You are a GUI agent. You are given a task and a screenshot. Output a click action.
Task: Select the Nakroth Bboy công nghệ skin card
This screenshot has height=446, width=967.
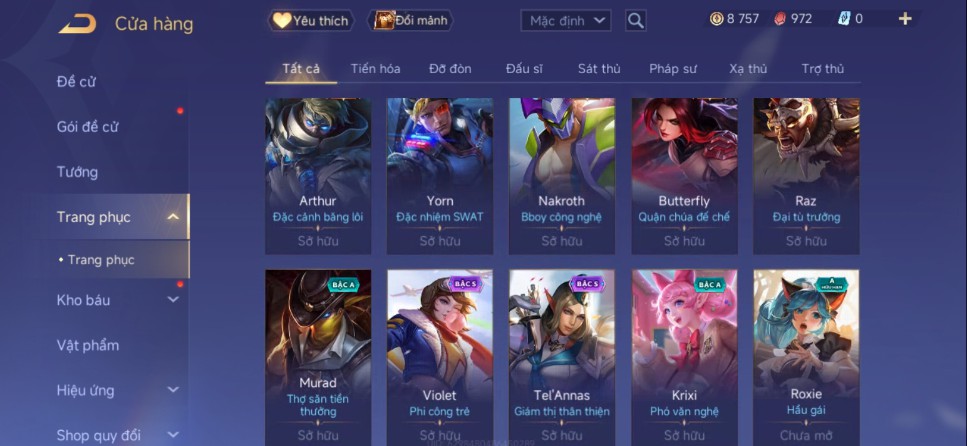pyautogui.click(x=561, y=176)
